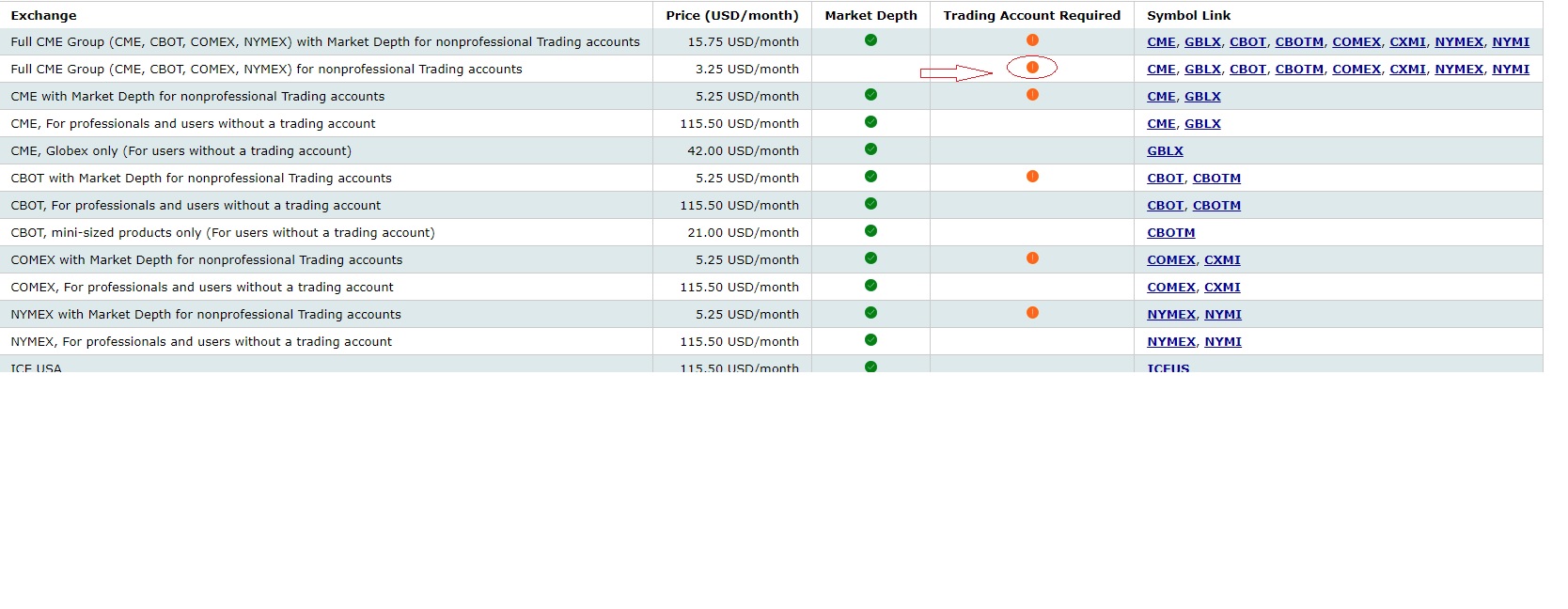Open NYMEX link in NYMEX, For professionals row

[x=1171, y=342]
